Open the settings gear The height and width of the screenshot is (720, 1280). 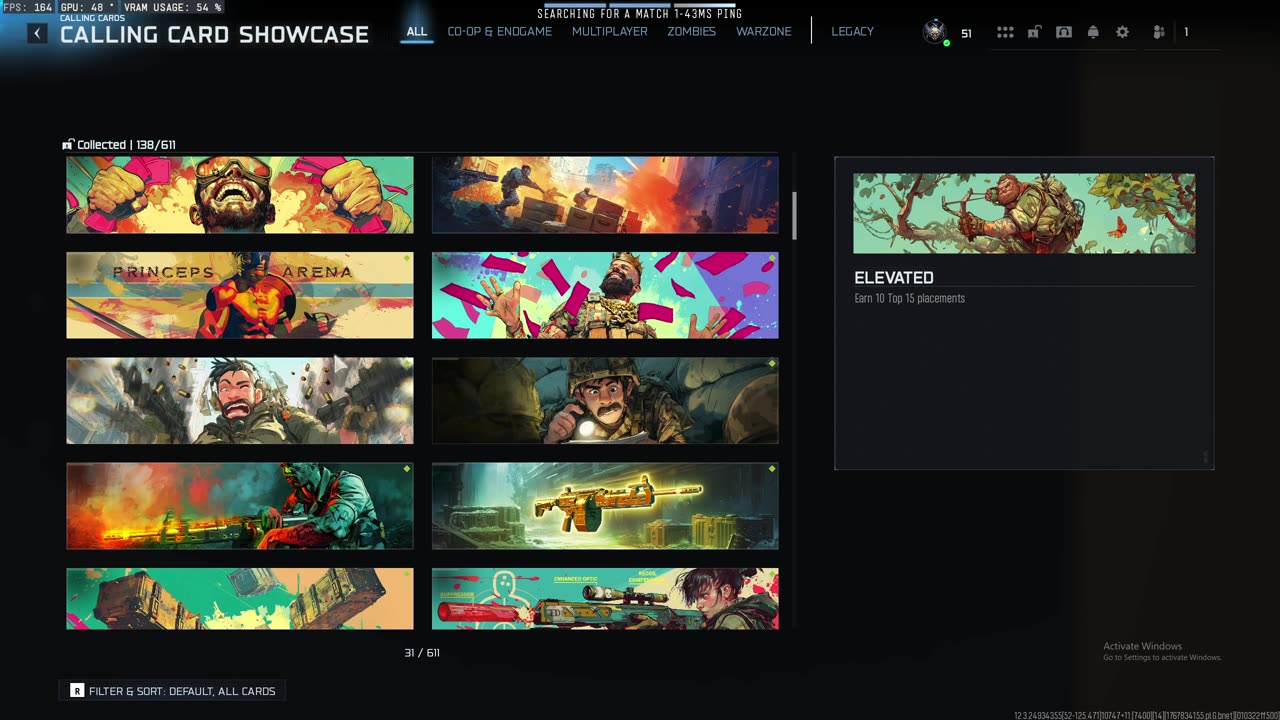1122,32
